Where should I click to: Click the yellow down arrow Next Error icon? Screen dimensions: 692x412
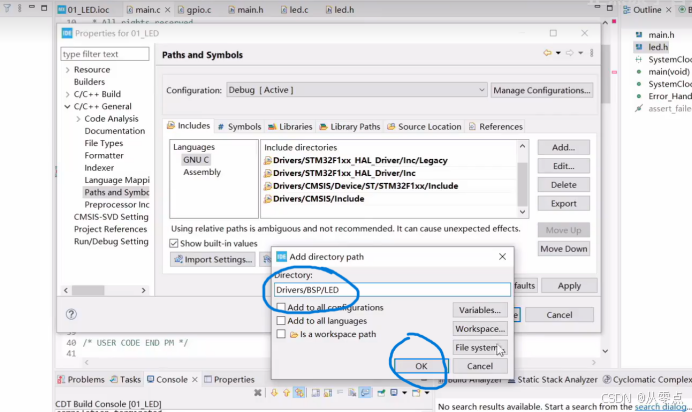pos(274,393)
